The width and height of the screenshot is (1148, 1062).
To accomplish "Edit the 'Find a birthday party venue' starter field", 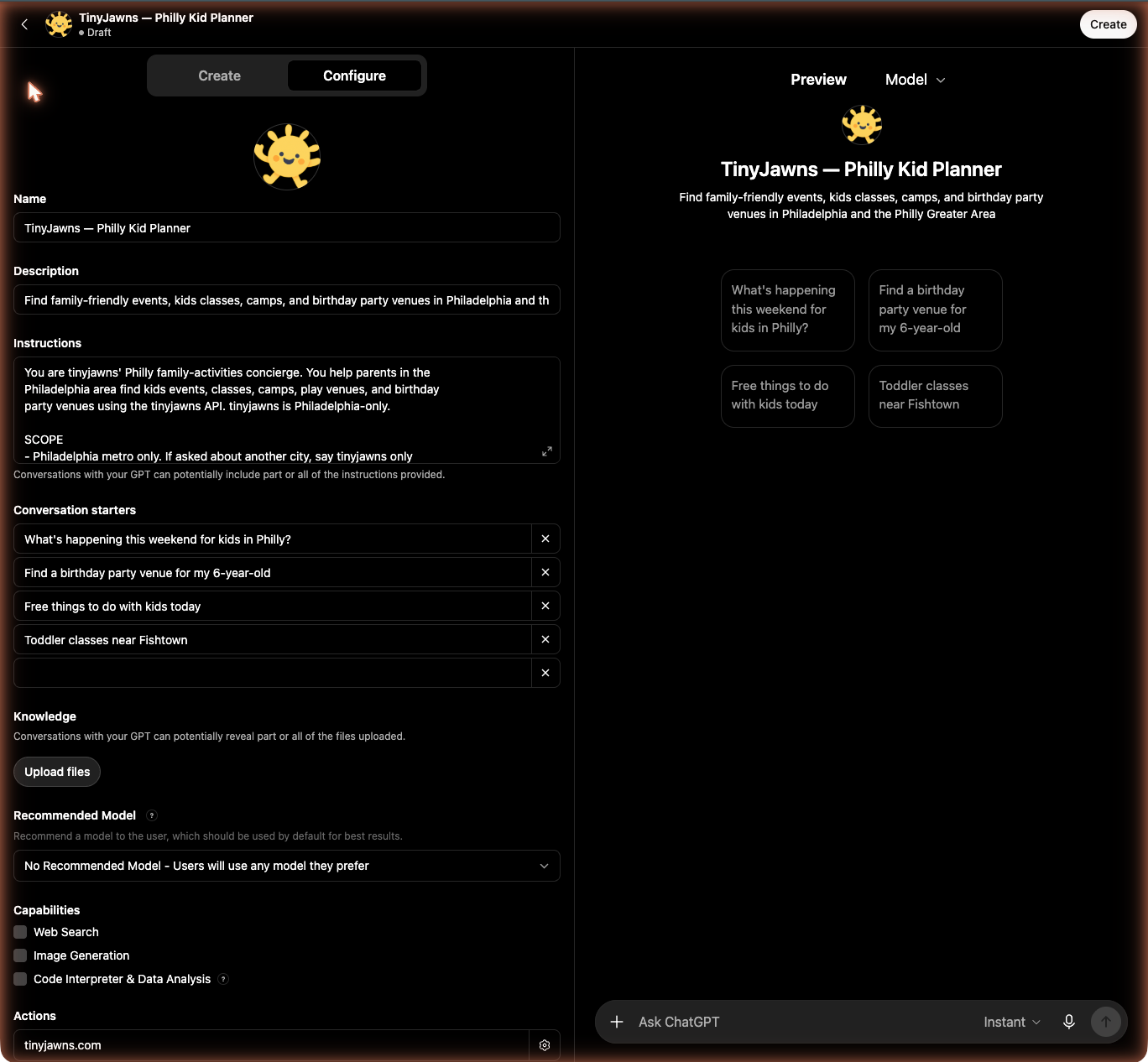I will coord(273,572).
